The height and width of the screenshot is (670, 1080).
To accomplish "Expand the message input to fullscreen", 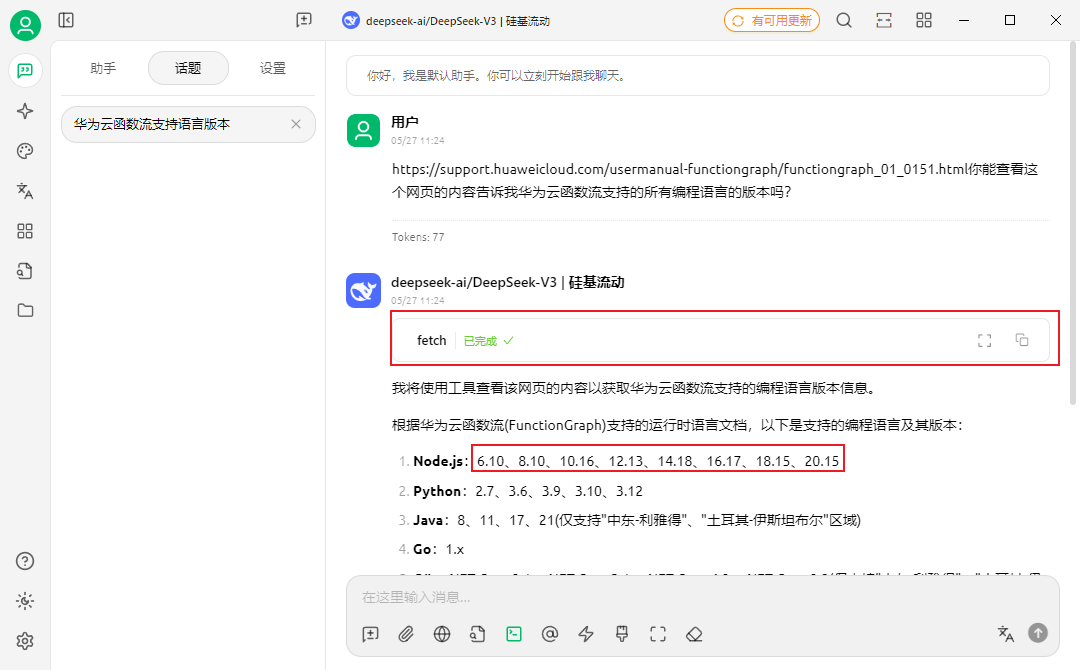I will tap(658, 634).
